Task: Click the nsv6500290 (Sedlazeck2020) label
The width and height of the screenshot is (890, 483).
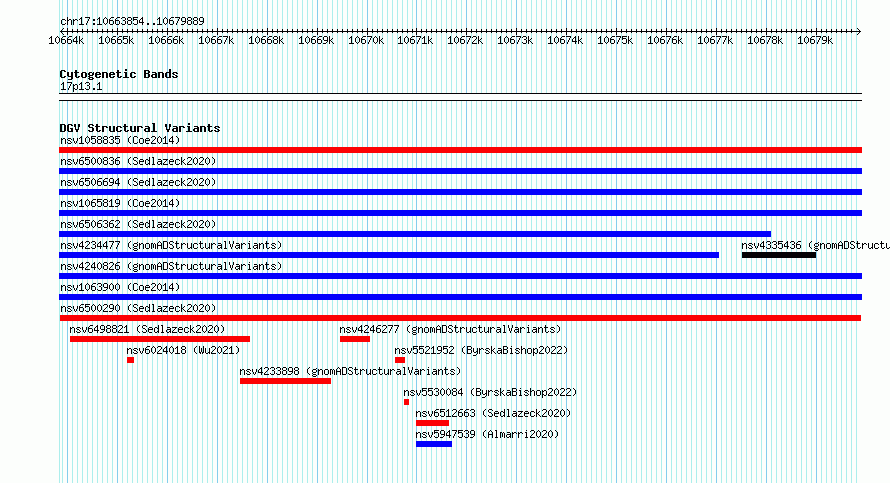Action: click(138, 308)
